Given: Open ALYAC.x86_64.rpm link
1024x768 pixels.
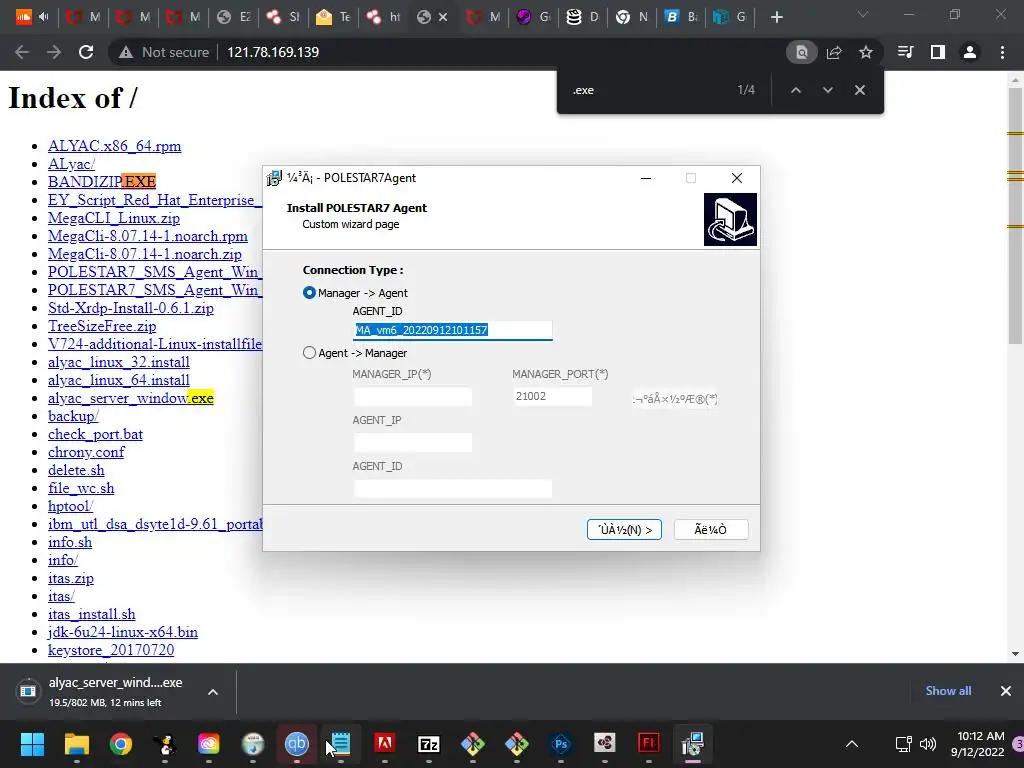Looking at the screenshot, I should coord(114,146).
